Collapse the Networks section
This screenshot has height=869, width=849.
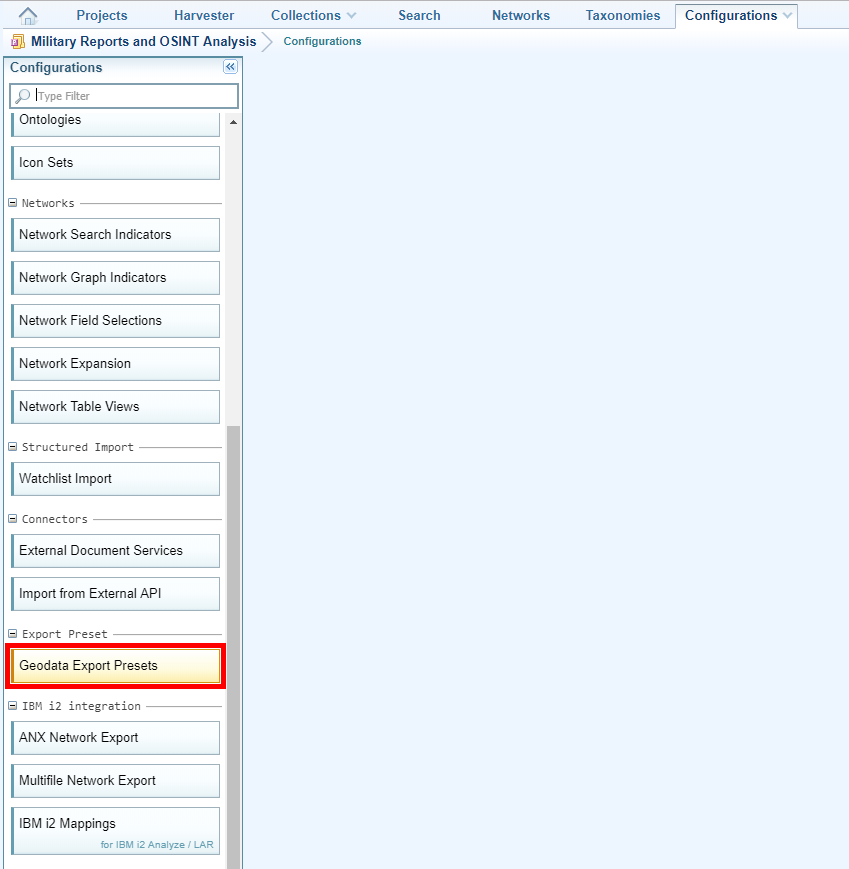13,203
